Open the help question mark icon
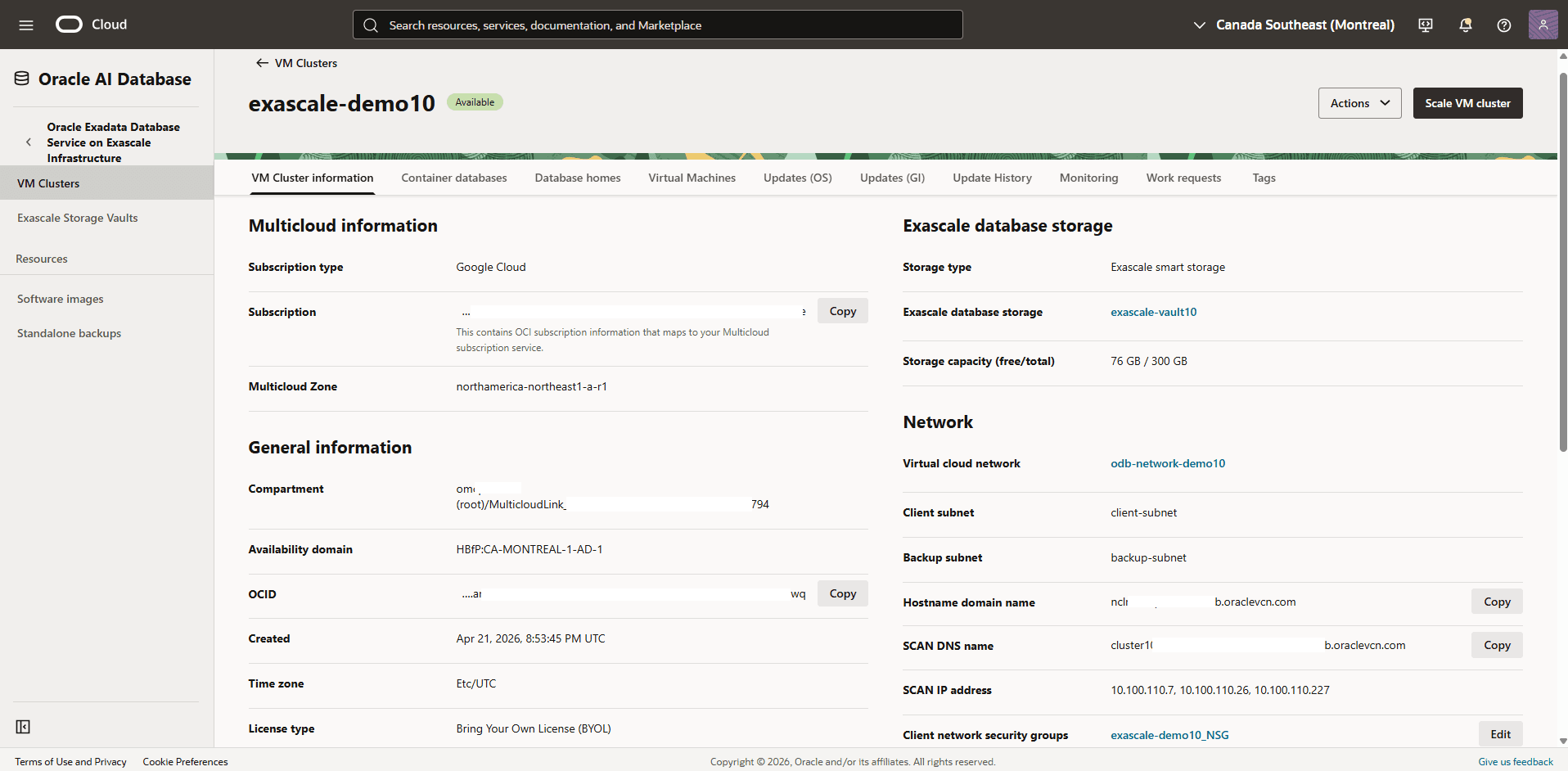This screenshot has width=1568, height=771. tap(1504, 25)
